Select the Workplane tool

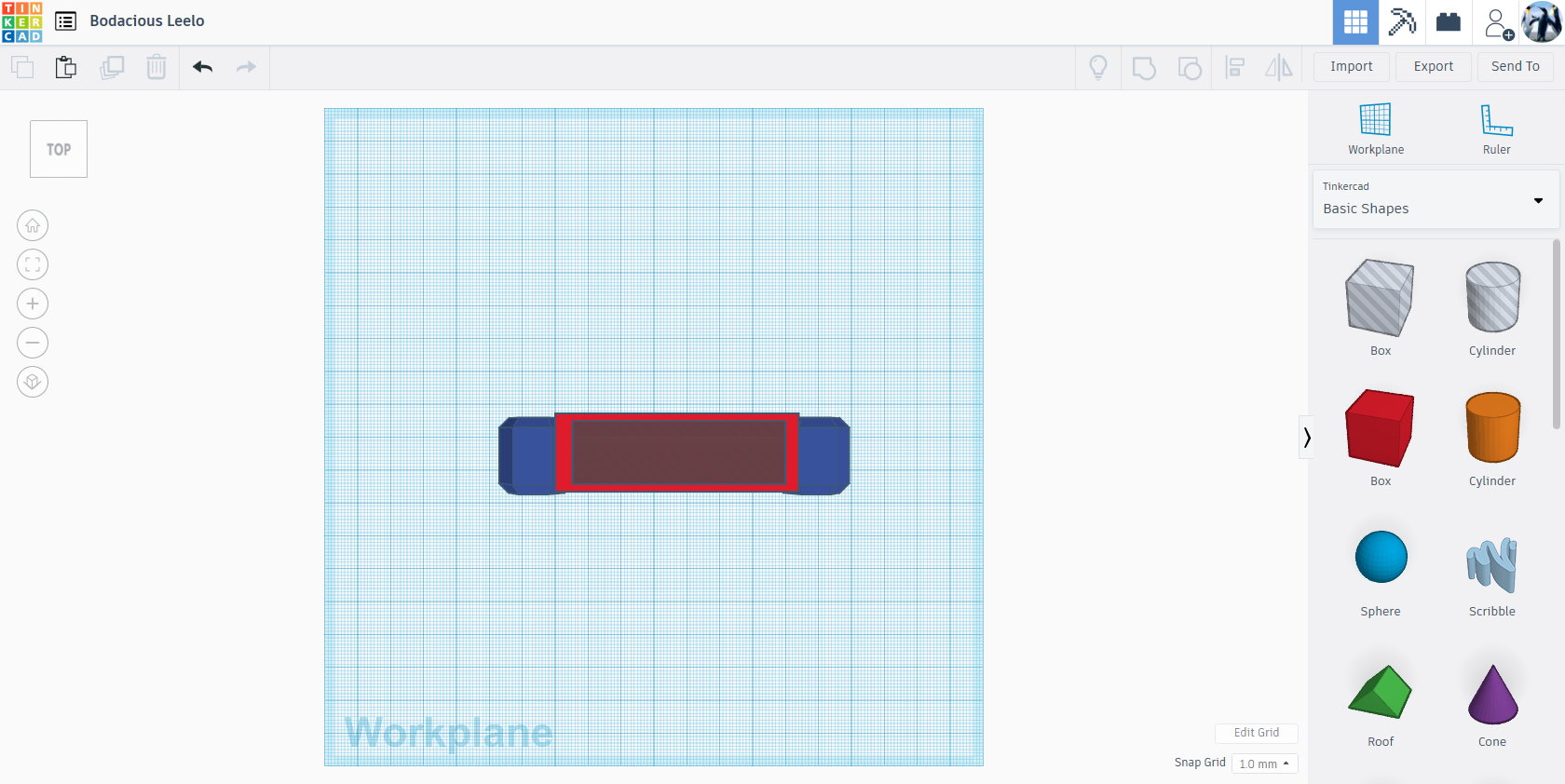1376,129
